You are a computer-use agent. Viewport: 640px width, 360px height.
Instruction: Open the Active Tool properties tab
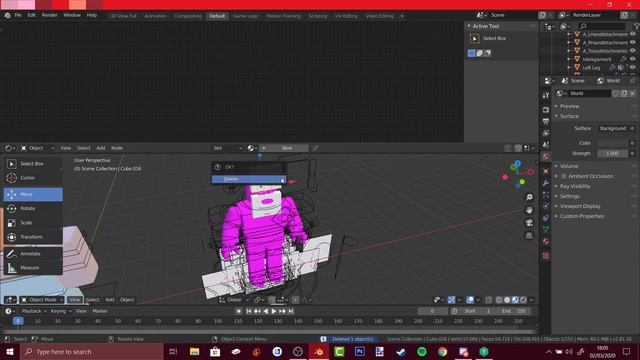546,95
